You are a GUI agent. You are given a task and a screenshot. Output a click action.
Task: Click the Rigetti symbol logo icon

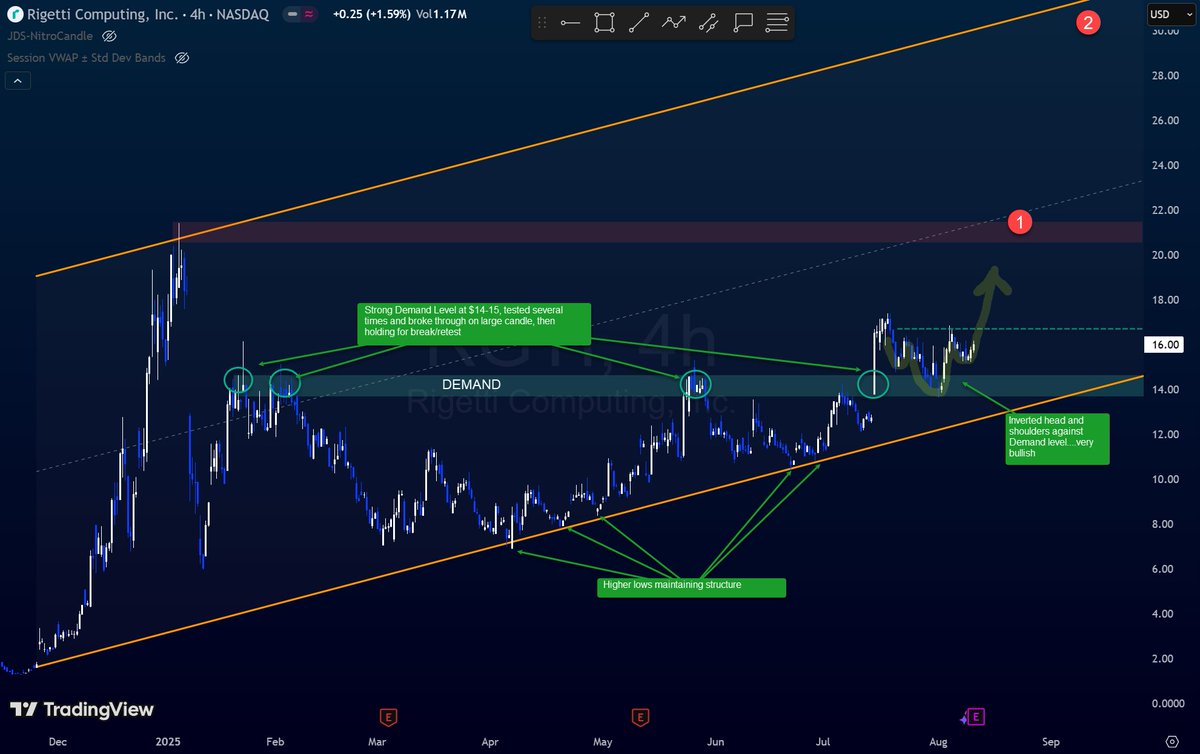pyautogui.click(x=15, y=15)
